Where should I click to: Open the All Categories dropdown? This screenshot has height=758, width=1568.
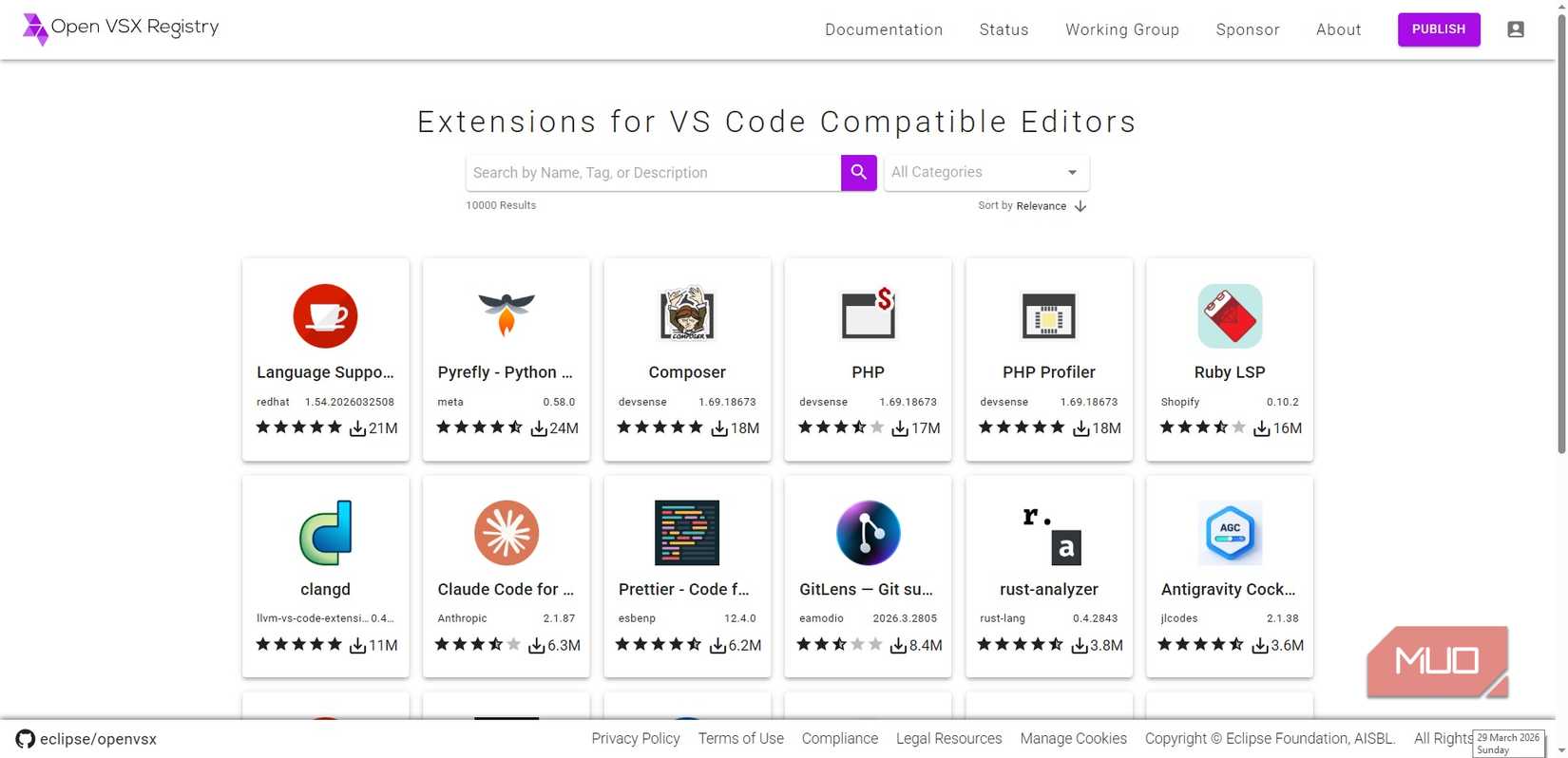point(985,172)
